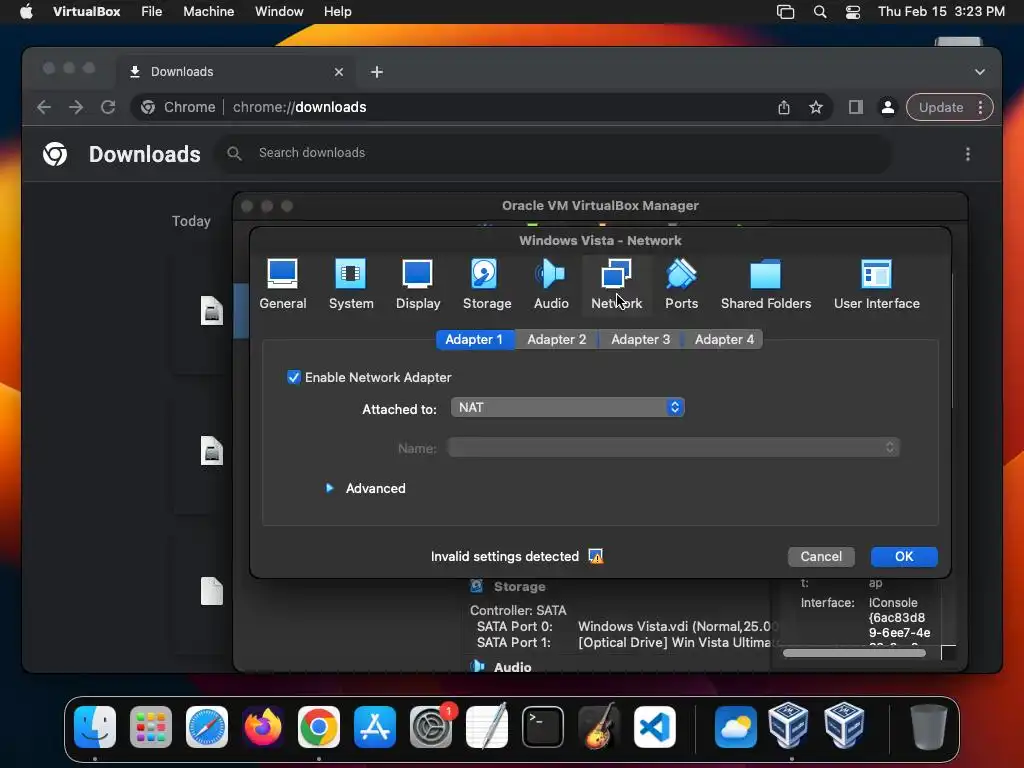This screenshot has height=768, width=1024.
Task: Open the Chrome tab search chevron
Action: [x=980, y=72]
